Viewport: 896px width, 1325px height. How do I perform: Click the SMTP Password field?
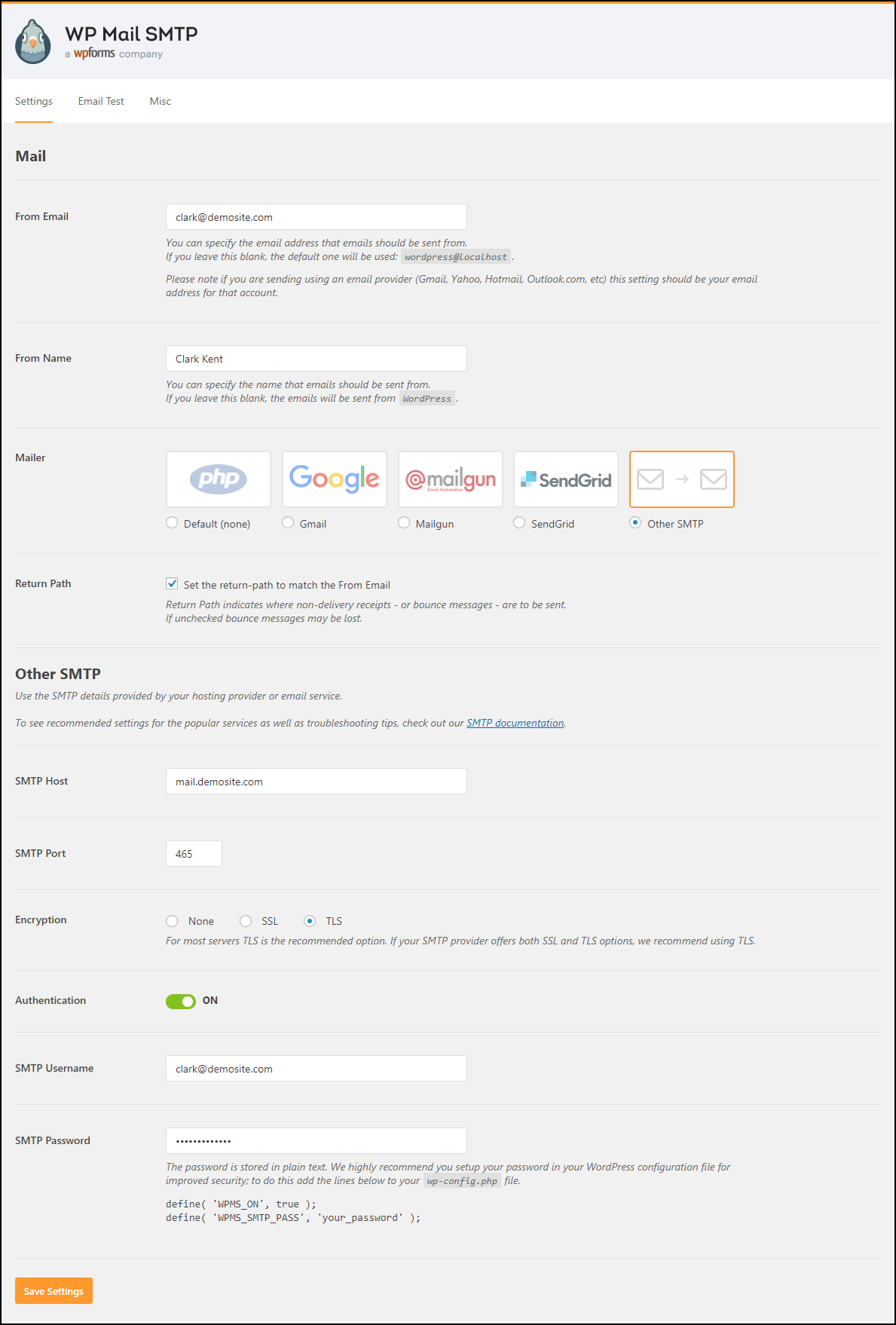pos(317,1141)
